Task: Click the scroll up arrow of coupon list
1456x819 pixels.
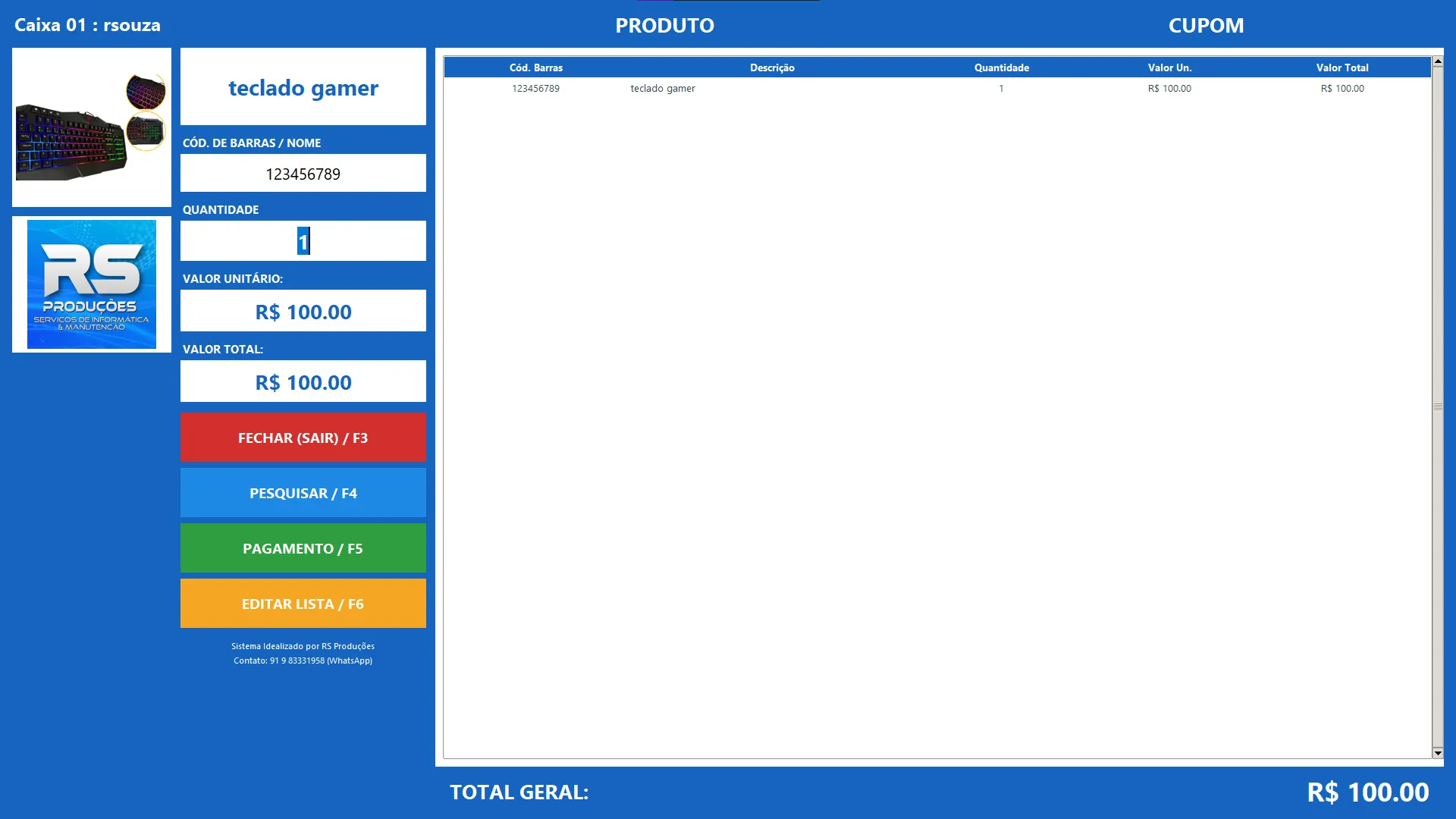Action: (x=1438, y=61)
